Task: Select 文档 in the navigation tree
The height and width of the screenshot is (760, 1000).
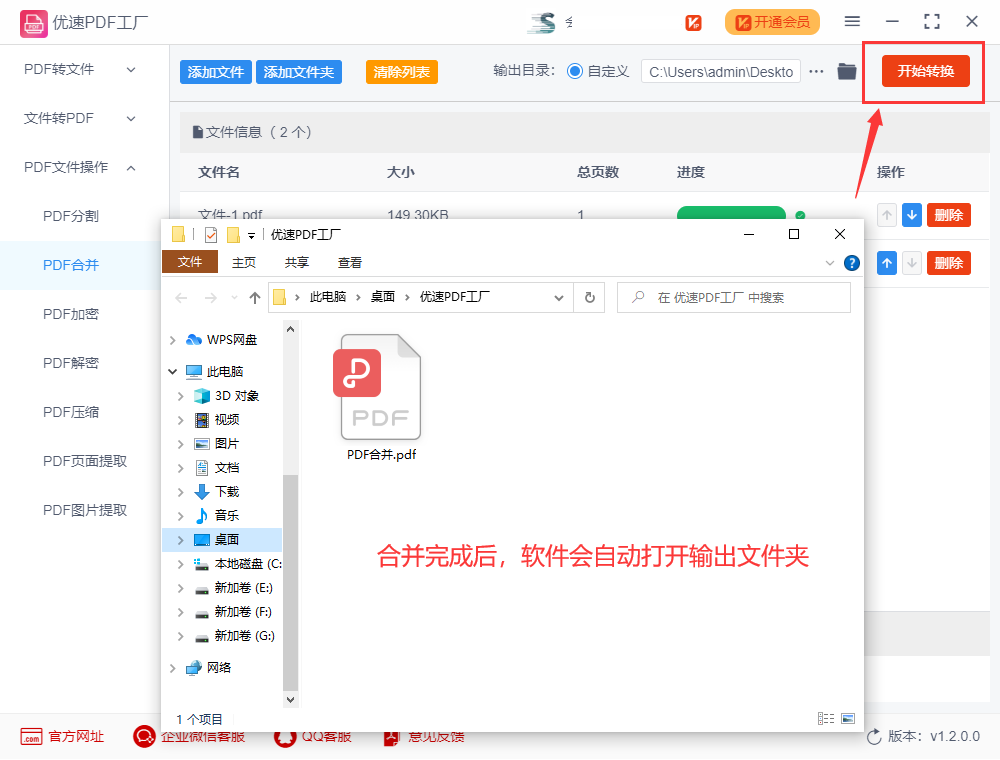Action: pyautogui.click(x=226, y=468)
